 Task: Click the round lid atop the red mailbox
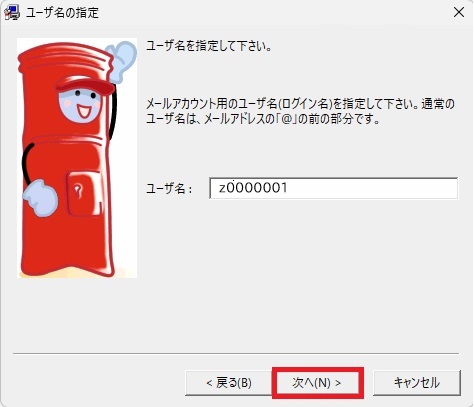65,57
